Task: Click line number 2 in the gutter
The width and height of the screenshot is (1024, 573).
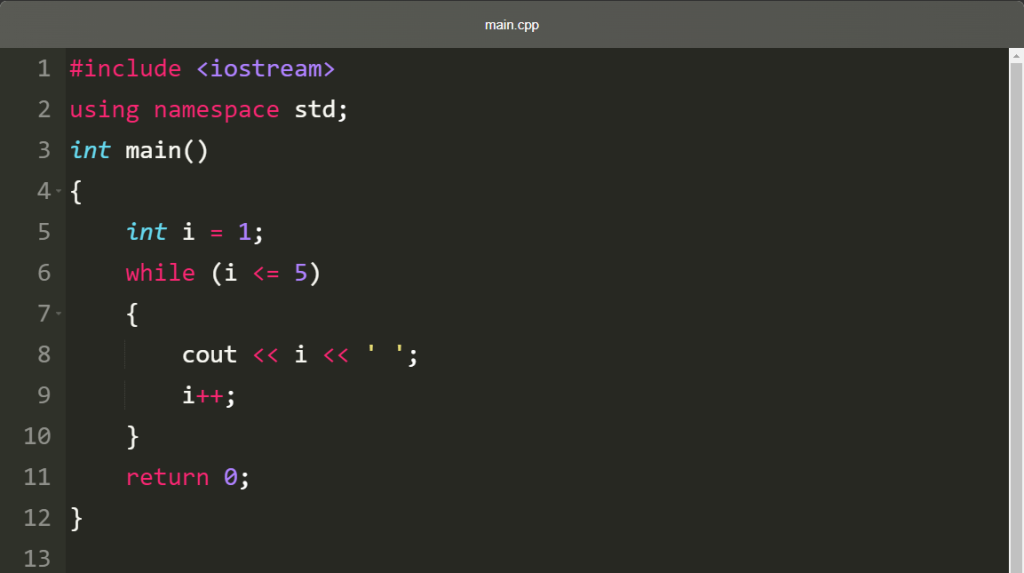Action: pos(44,109)
